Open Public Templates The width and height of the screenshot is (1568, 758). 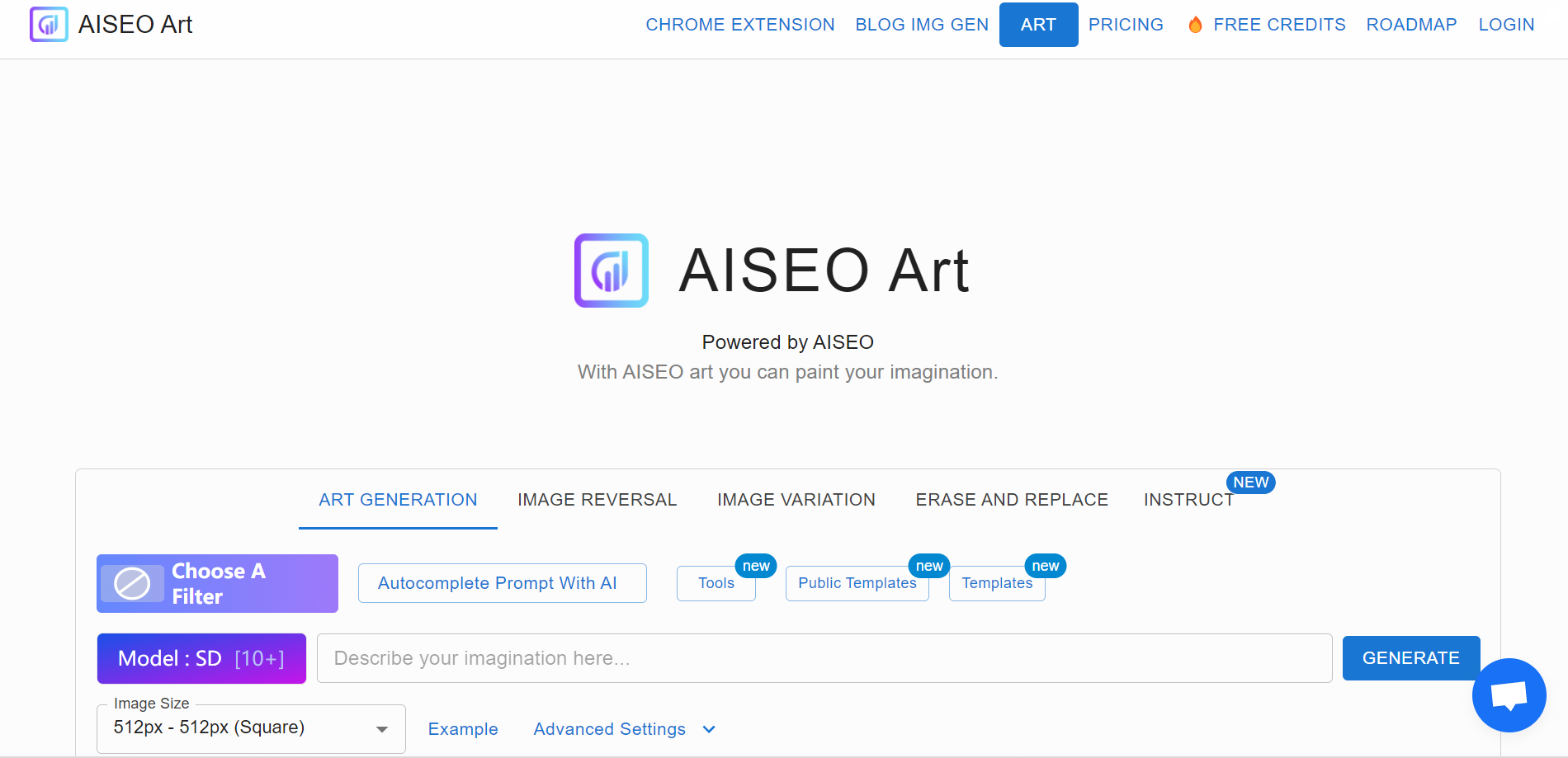click(857, 583)
